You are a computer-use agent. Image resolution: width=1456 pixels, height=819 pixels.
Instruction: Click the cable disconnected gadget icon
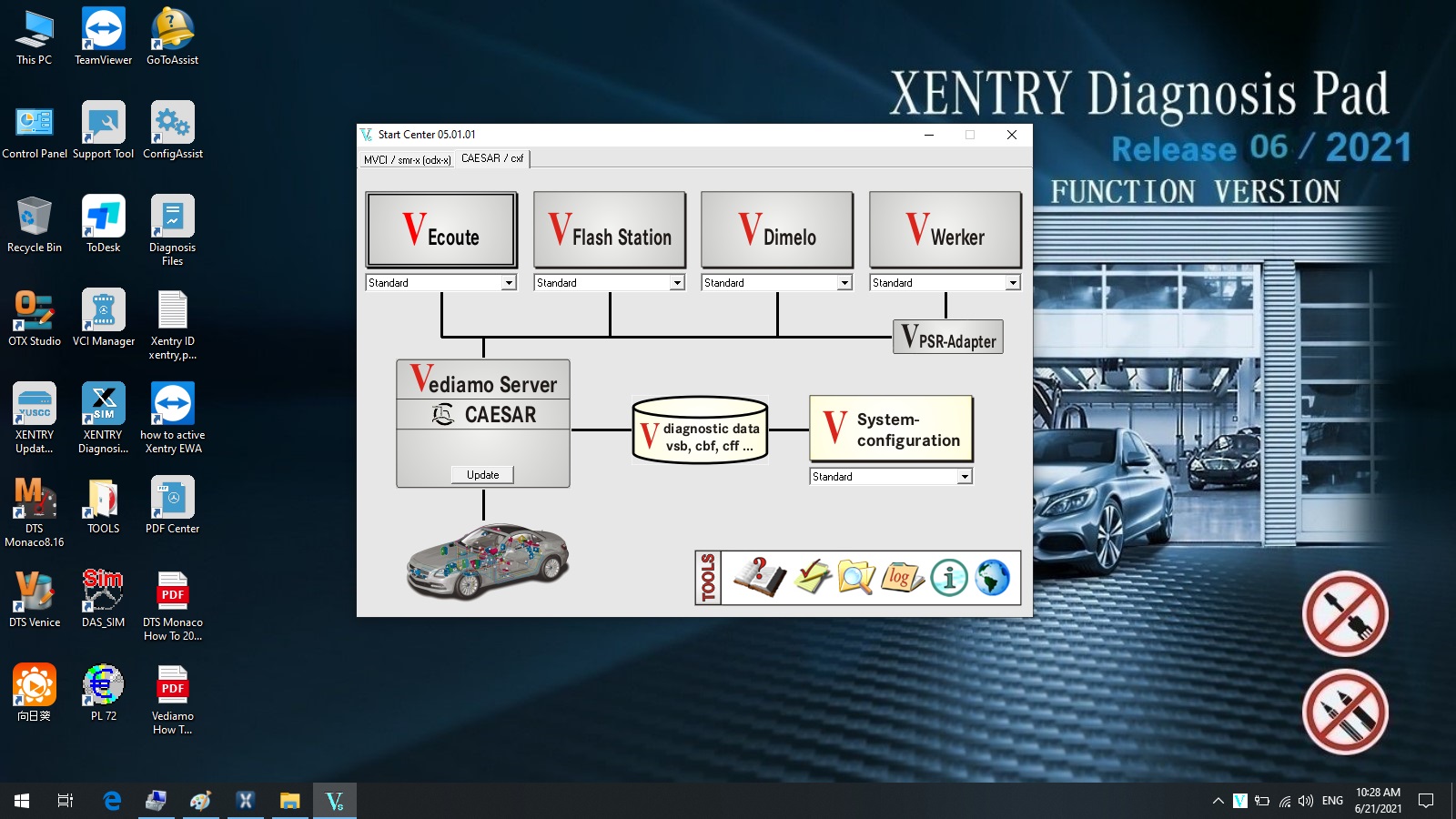[x=1345, y=613]
